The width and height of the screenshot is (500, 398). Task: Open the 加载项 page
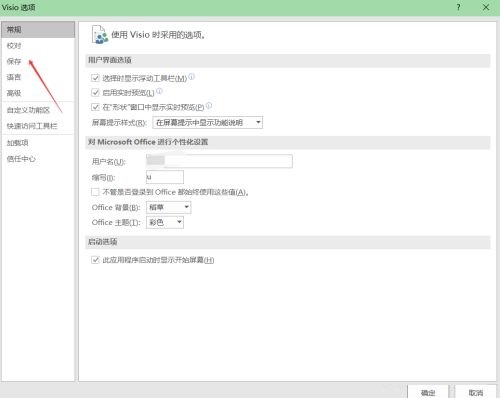click(x=18, y=143)
